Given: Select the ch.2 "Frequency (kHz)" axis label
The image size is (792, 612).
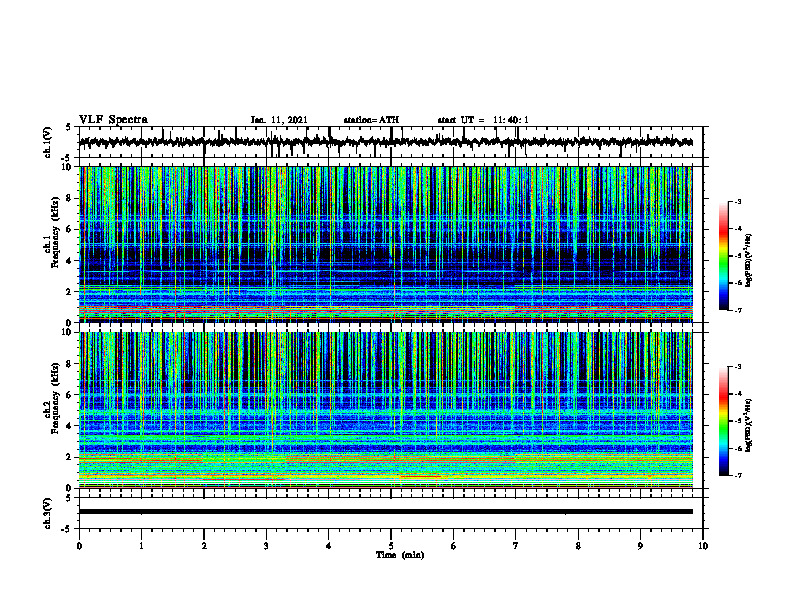Looking at the screenshot, I should coord(55,398).
